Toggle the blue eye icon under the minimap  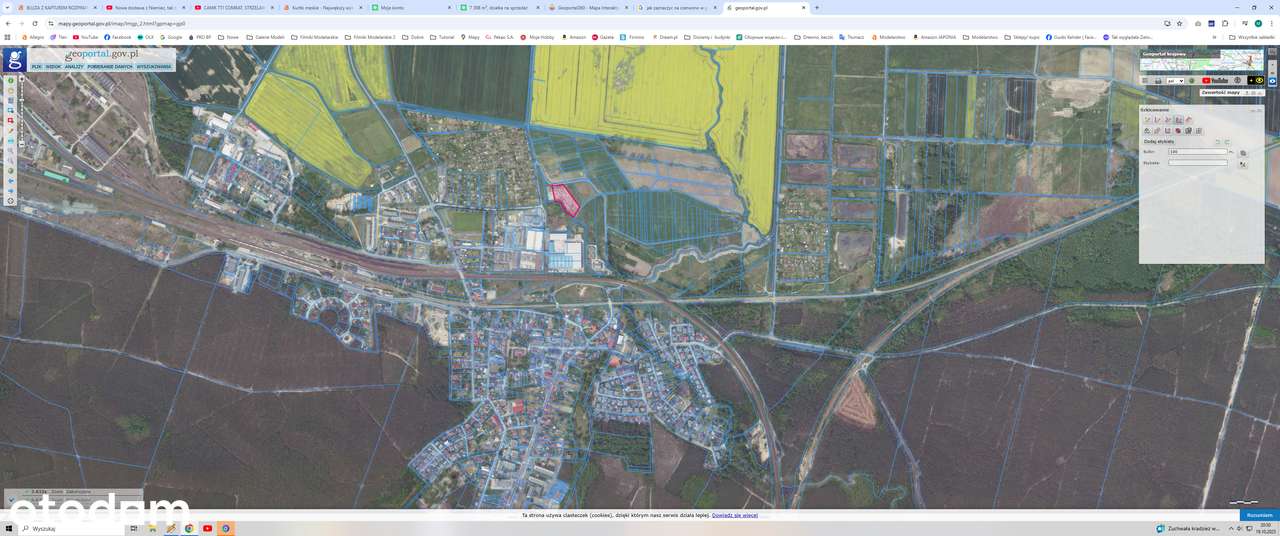1273,82
